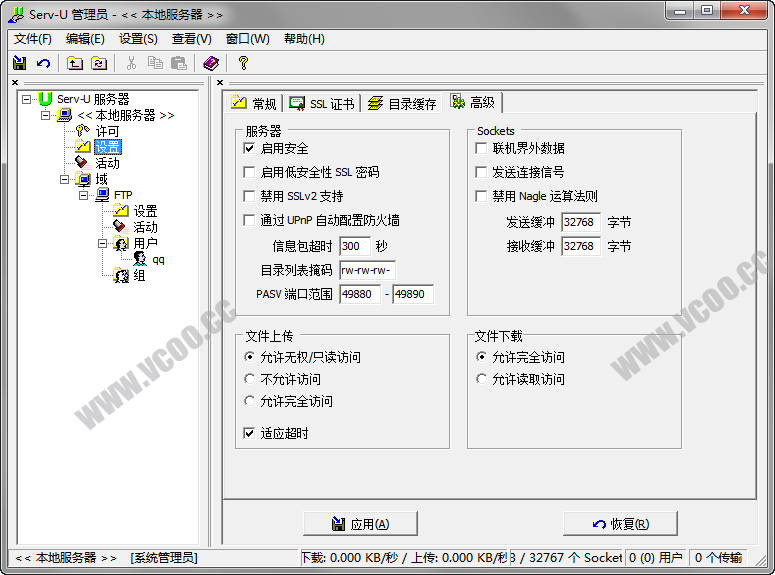
Task: Collapse the Serv-U 服务器 root node
Action: coord(27,99)
